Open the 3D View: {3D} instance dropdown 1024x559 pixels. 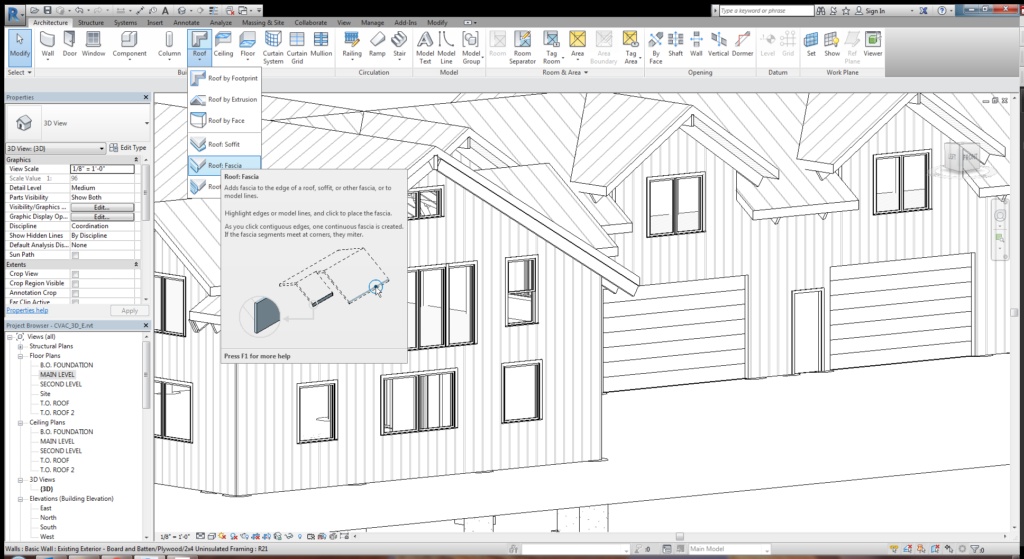pyautogui.click(x=56, y=148)
